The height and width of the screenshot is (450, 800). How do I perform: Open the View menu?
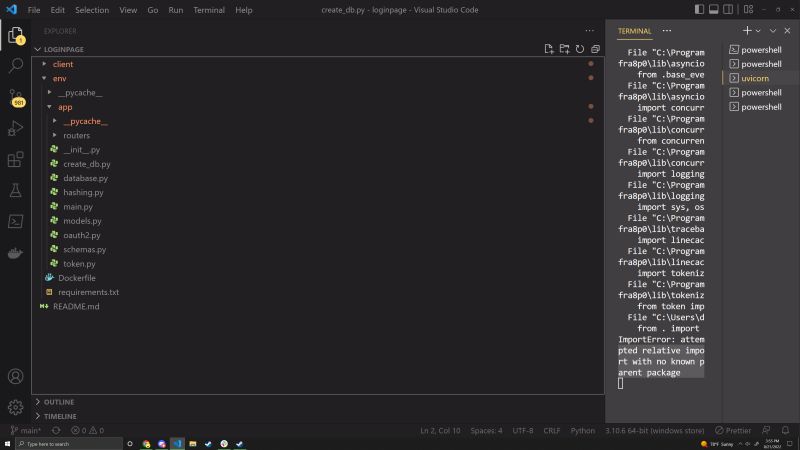128,10
